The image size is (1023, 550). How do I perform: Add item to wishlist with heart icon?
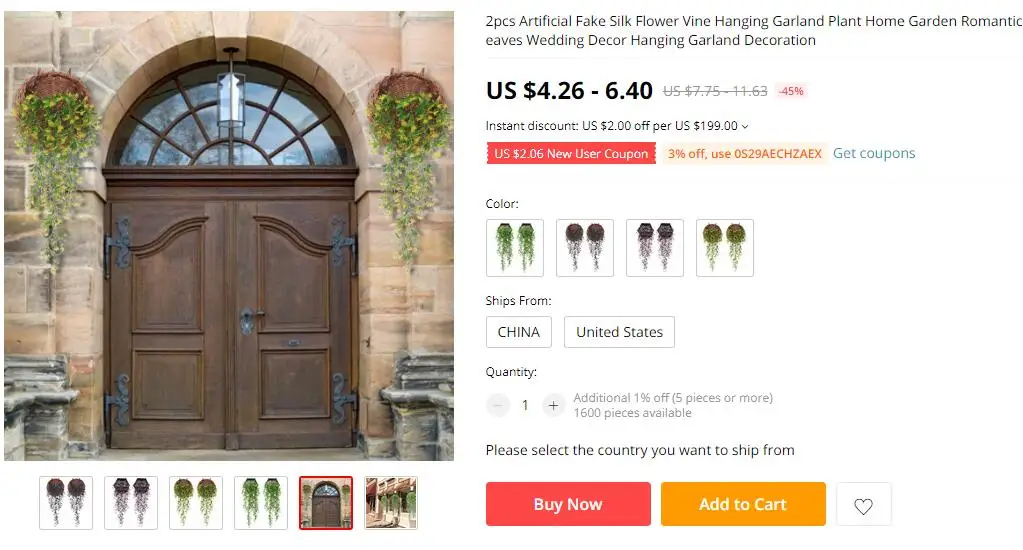tap(863, 504)
